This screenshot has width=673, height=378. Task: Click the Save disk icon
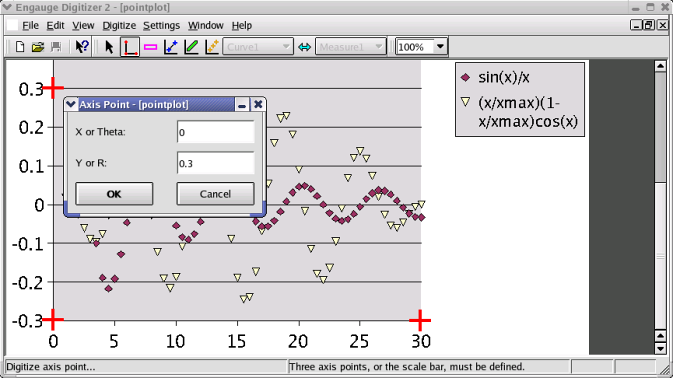[x=56, y=47]
